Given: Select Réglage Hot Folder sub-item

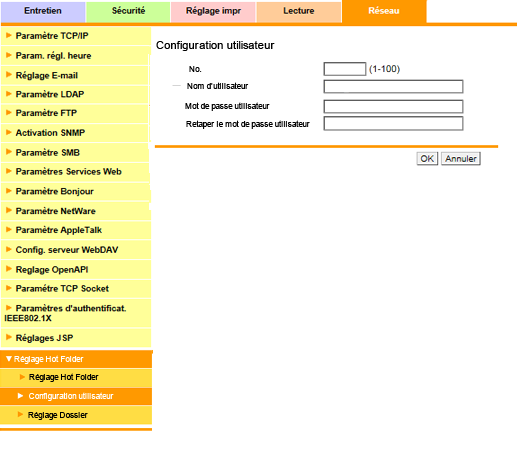Looking at the screenshot, I should click(76, 378).
